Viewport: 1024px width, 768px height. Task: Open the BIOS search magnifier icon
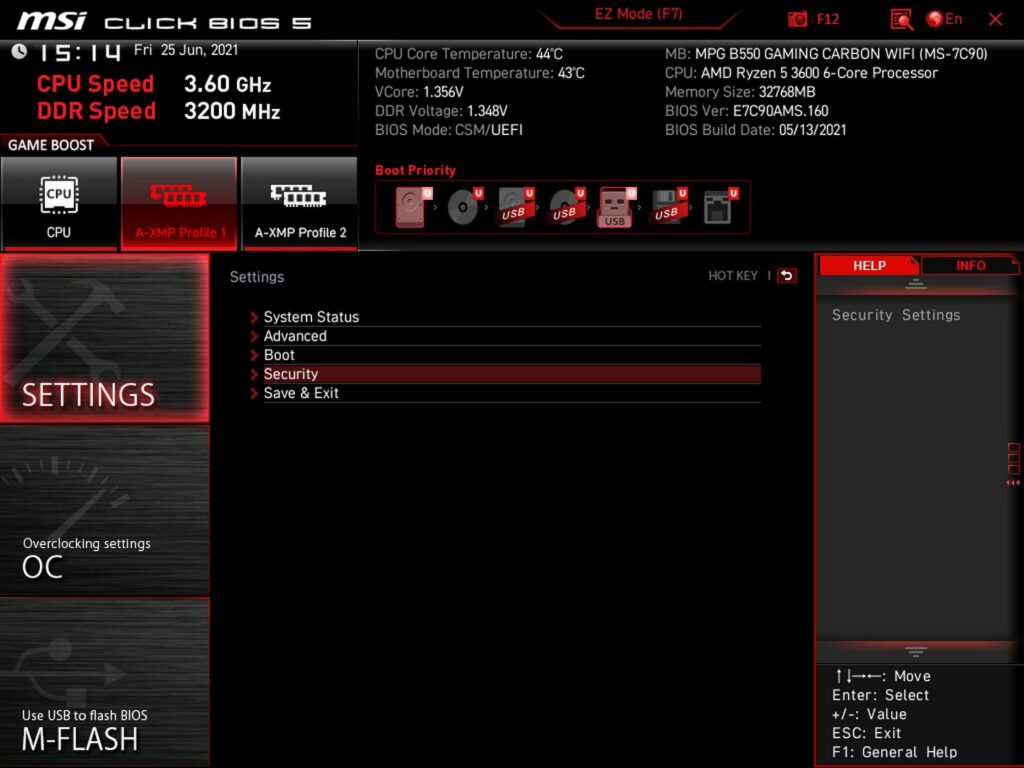[901, 20]
